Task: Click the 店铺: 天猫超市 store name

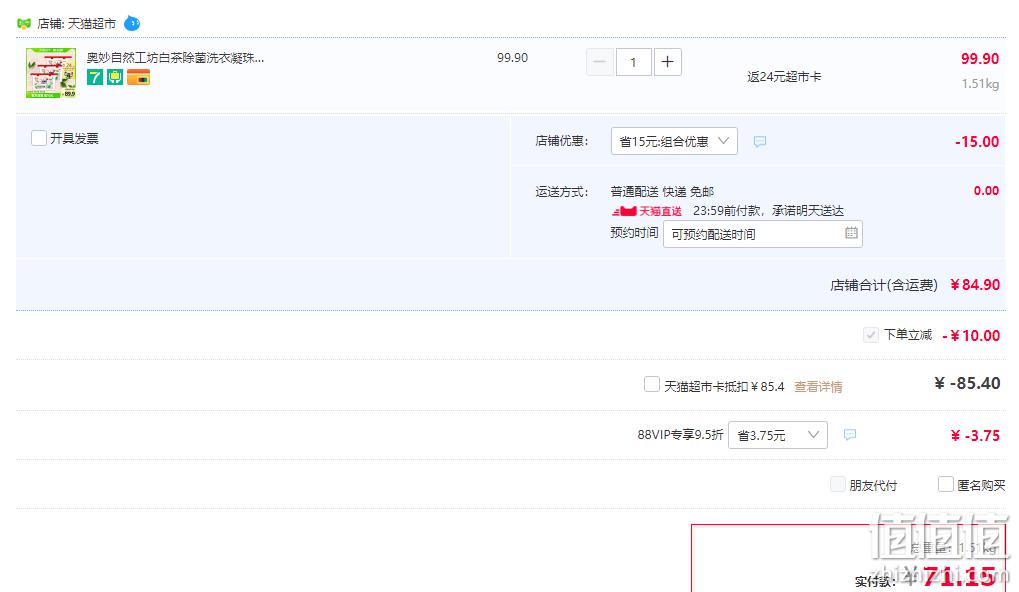Action: (77, 23)
